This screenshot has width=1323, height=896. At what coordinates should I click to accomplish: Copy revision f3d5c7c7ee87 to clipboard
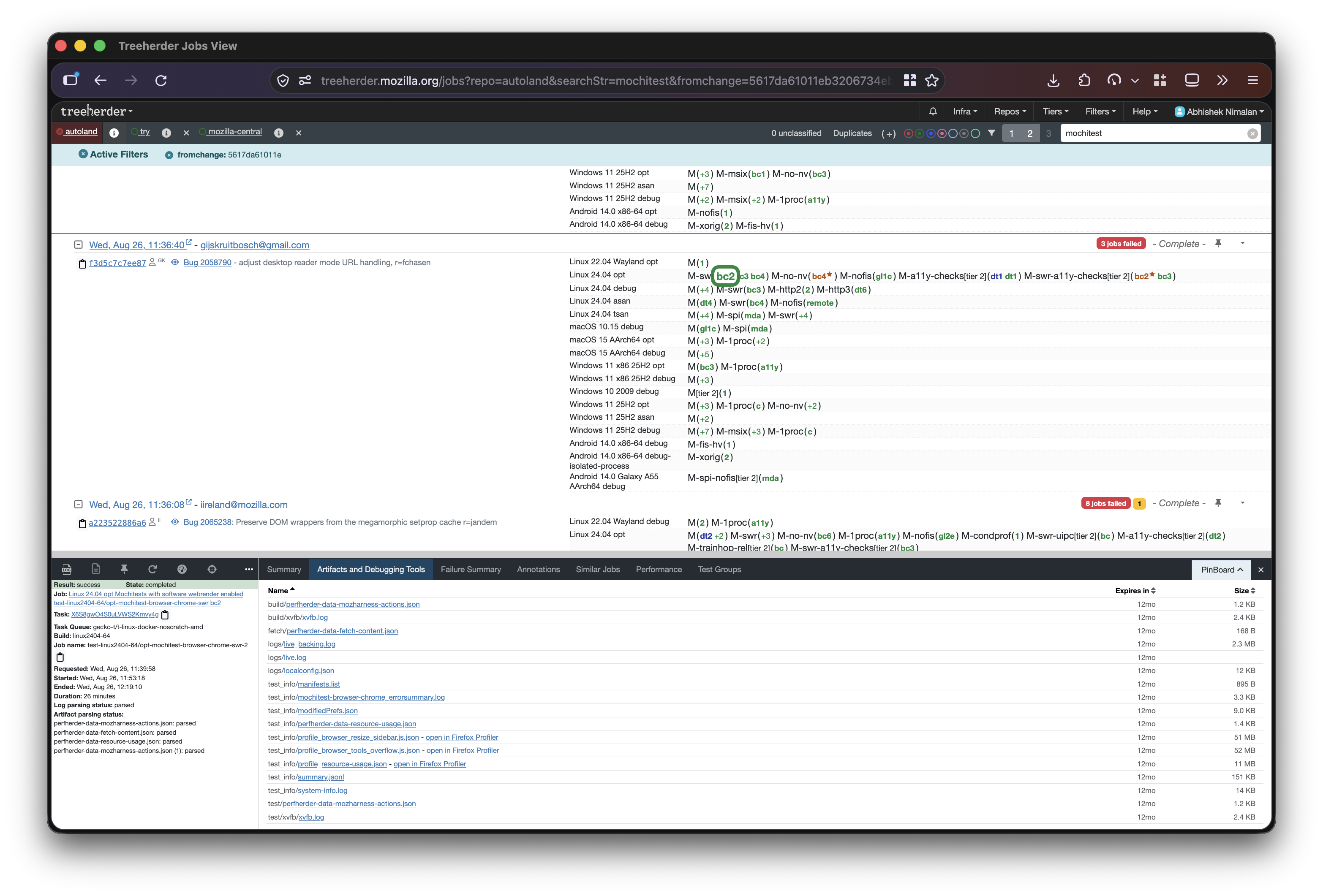(x=82, y=263)
